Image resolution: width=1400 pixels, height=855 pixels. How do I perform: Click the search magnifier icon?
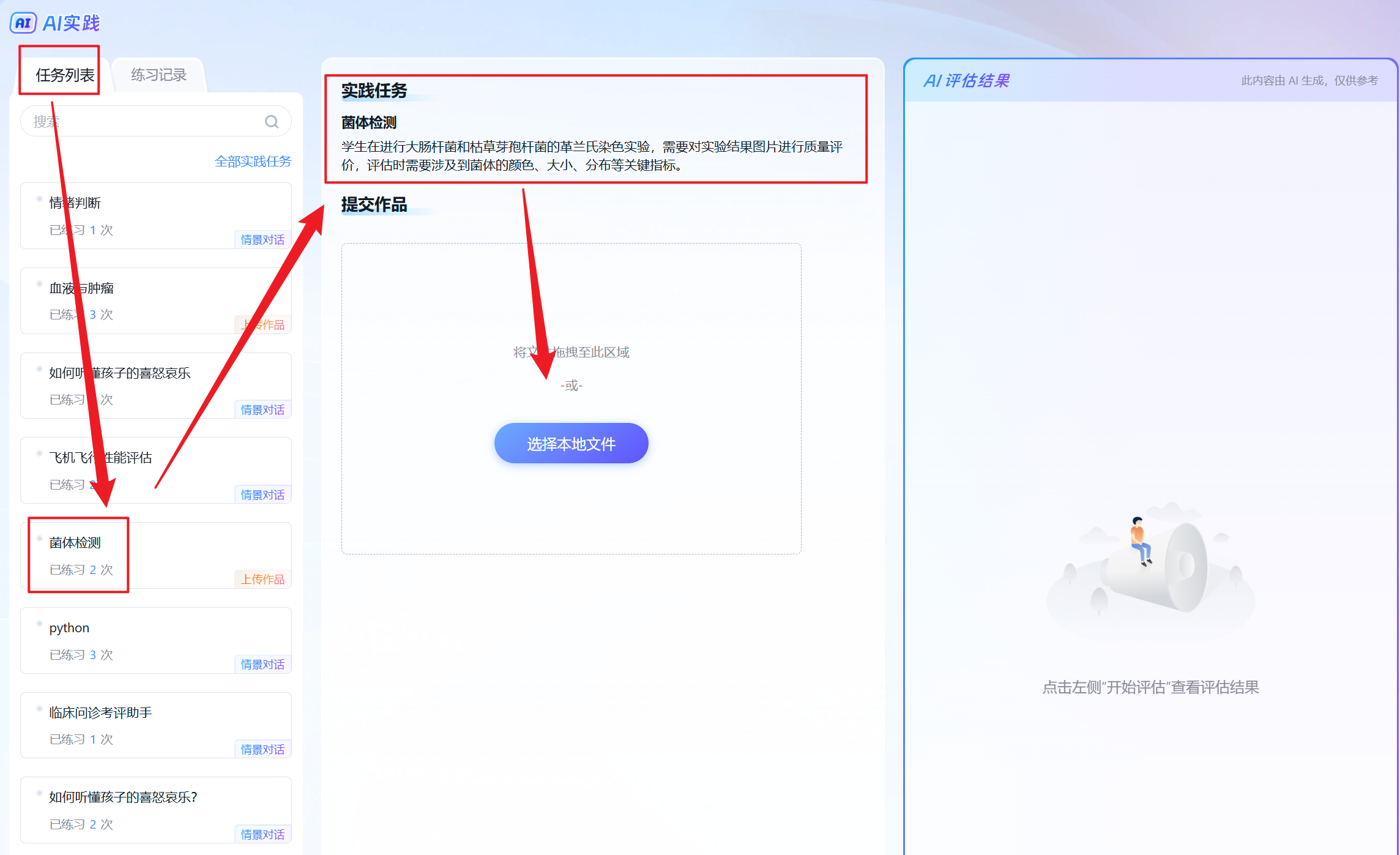coord(272,122)
